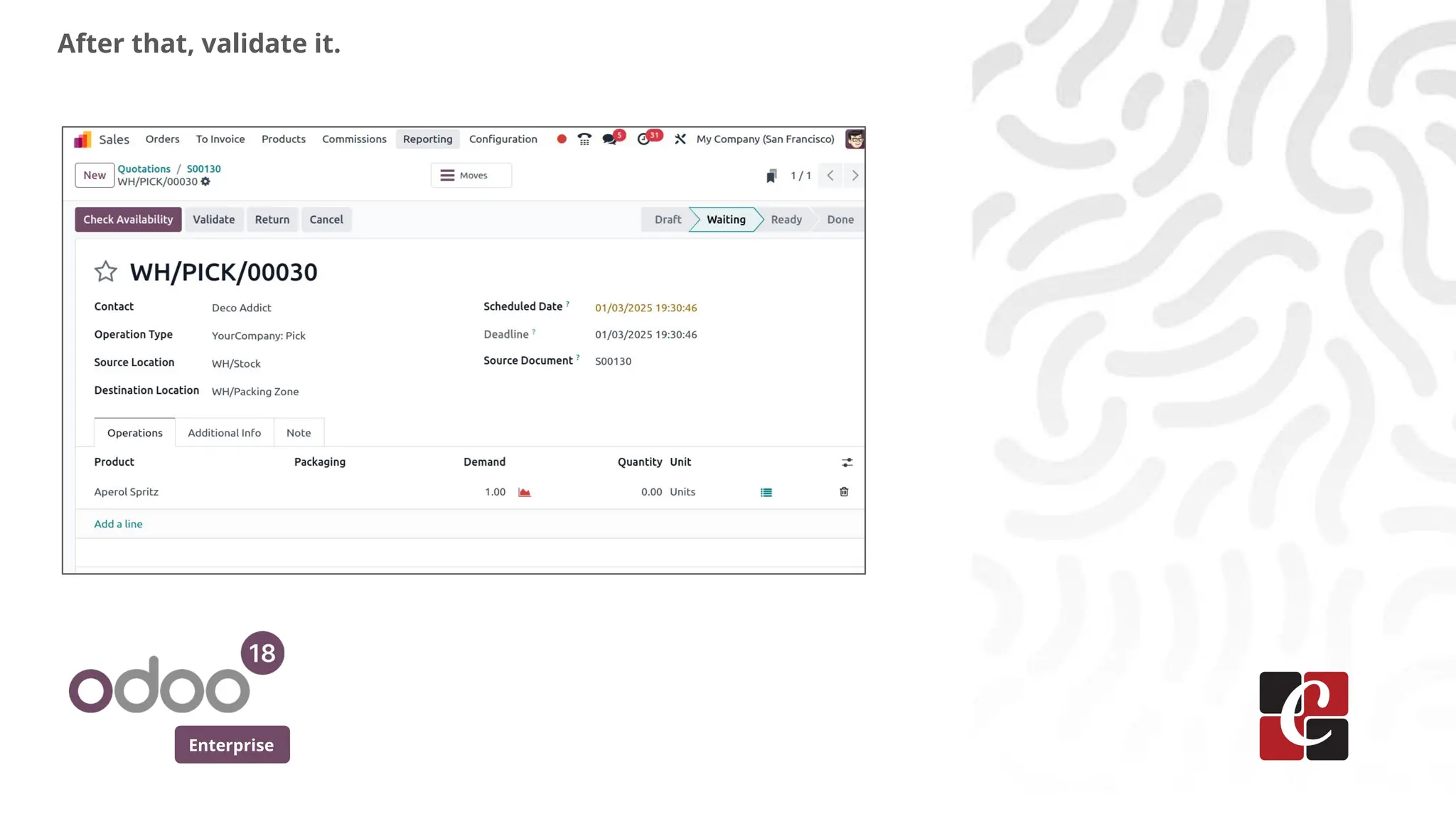Click the VoIP phone icon in navbar
This screenshot has width=1456, height=819.
584,139
